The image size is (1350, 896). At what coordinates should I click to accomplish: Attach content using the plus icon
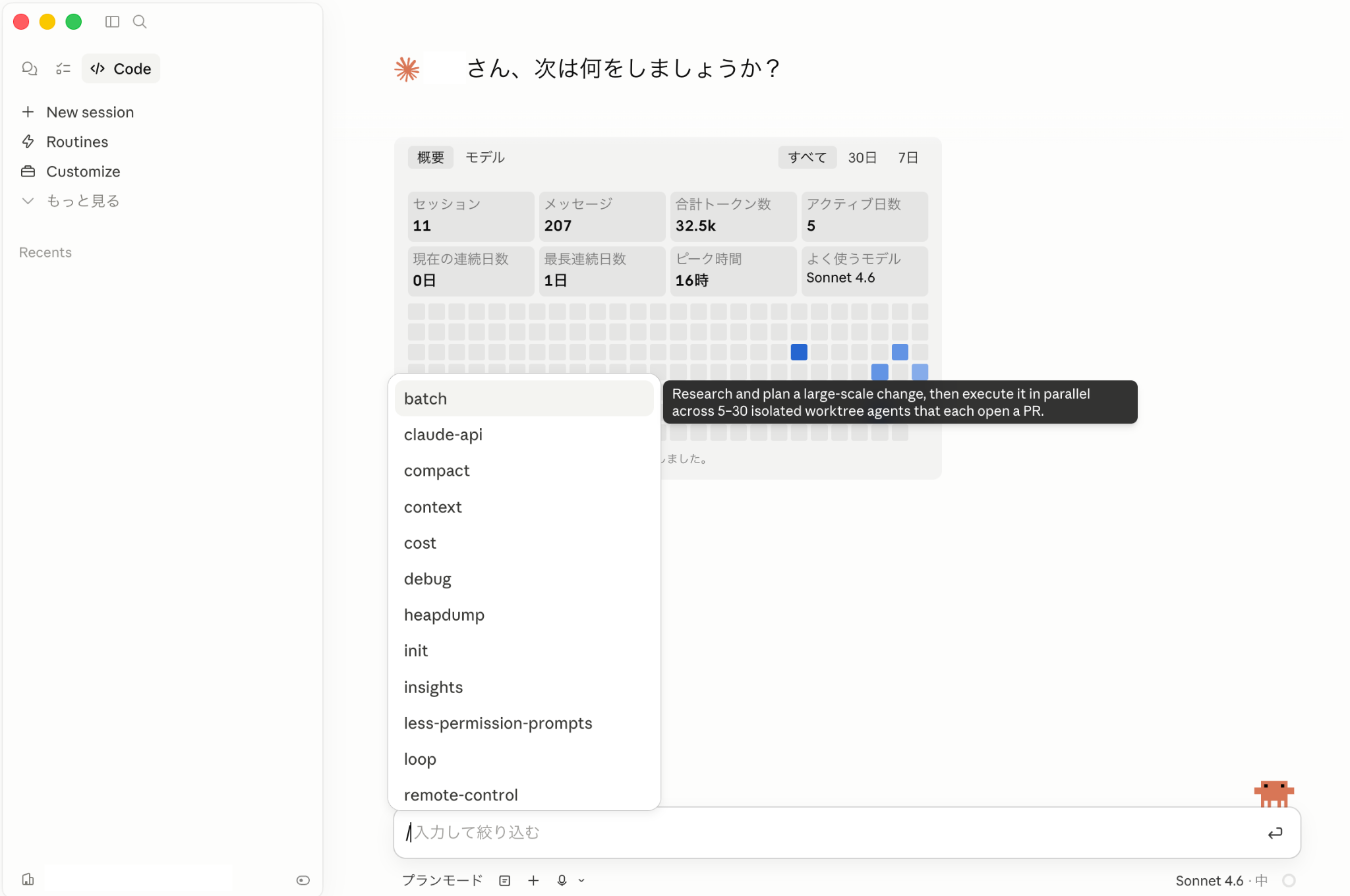tap(533, 880)
